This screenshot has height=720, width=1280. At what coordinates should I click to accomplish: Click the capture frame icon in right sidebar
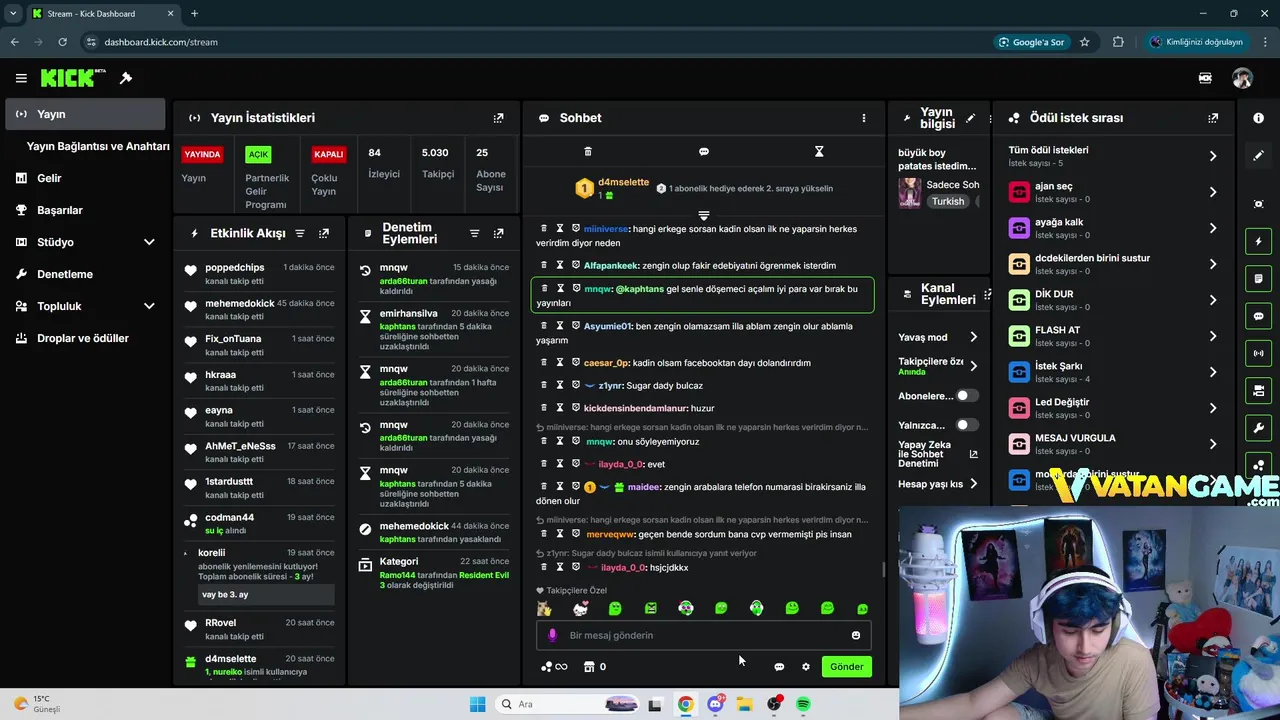point(1258,204)
